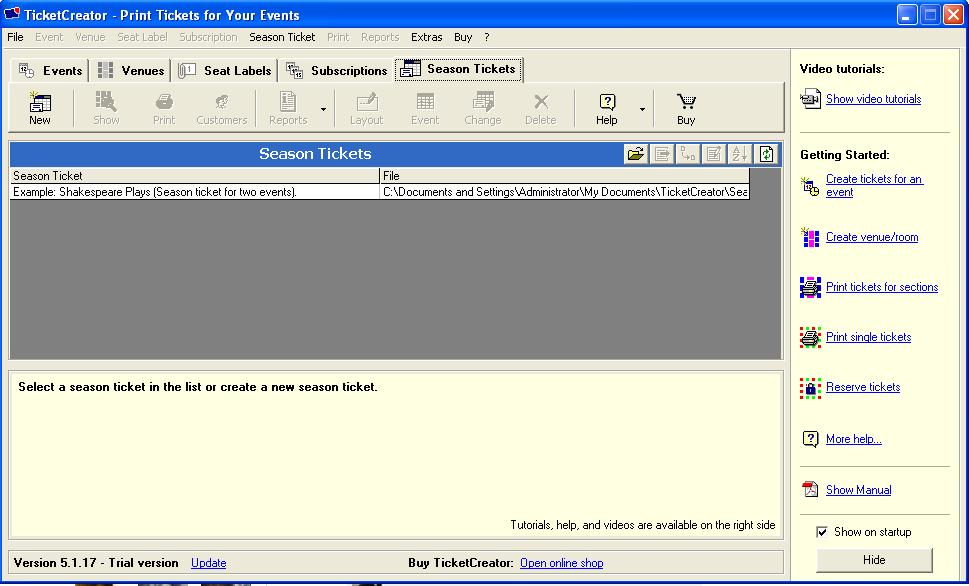
Task: Switch to the Venues tab
Action: 131,70
